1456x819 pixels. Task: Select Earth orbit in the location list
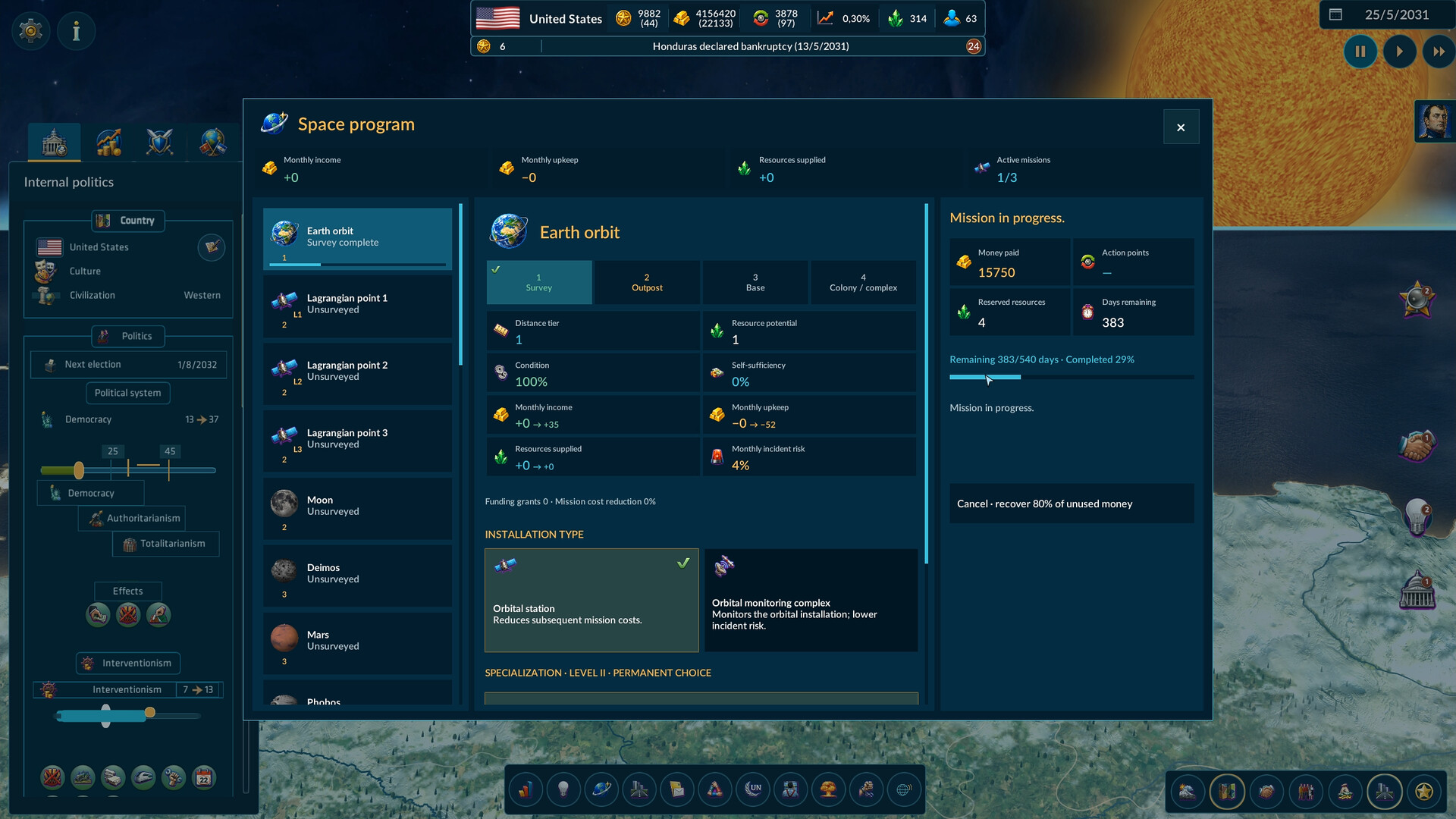(x=357, y=239)
